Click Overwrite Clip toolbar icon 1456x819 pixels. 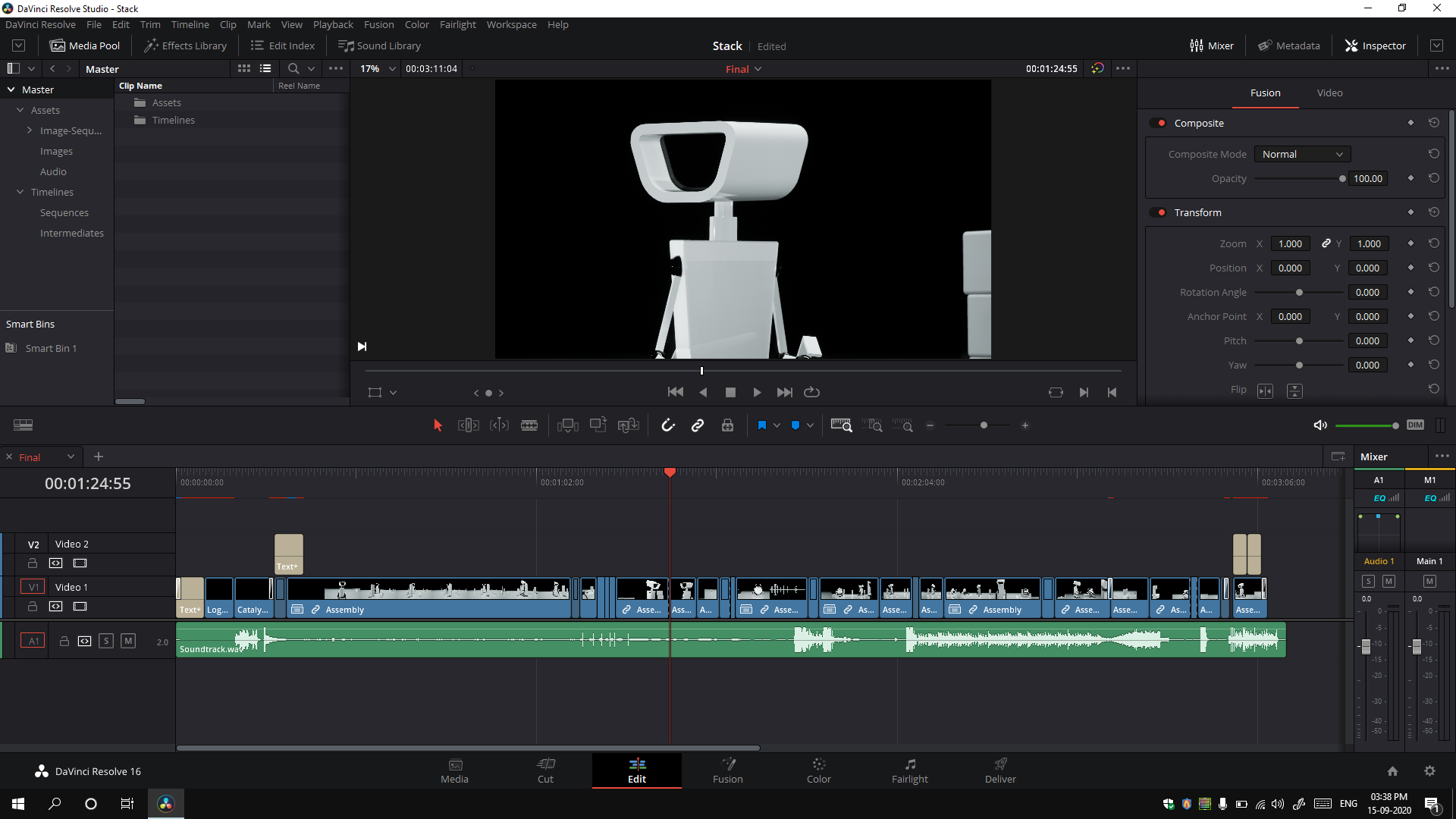tap(598, 425)
